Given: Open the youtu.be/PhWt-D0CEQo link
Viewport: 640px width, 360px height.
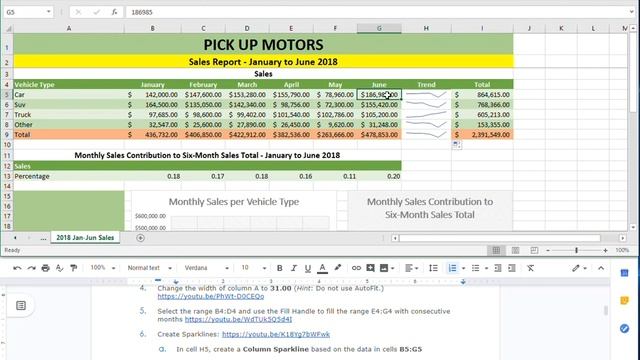Looking at the screenshot, I should pyautogui.click(x=211, y=296).
